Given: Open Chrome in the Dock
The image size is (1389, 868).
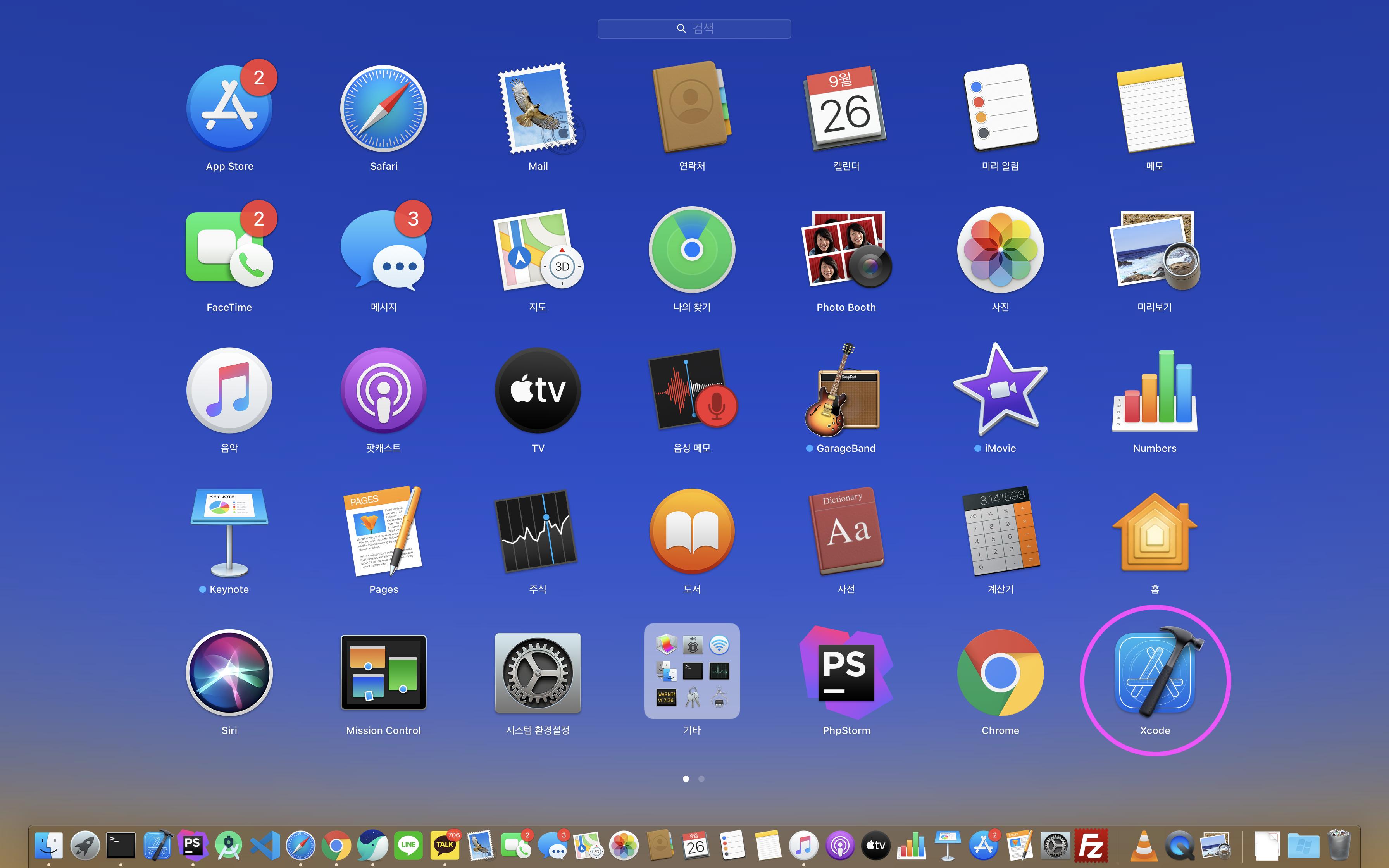Looking at the screenshot, I should pos(336,845).
